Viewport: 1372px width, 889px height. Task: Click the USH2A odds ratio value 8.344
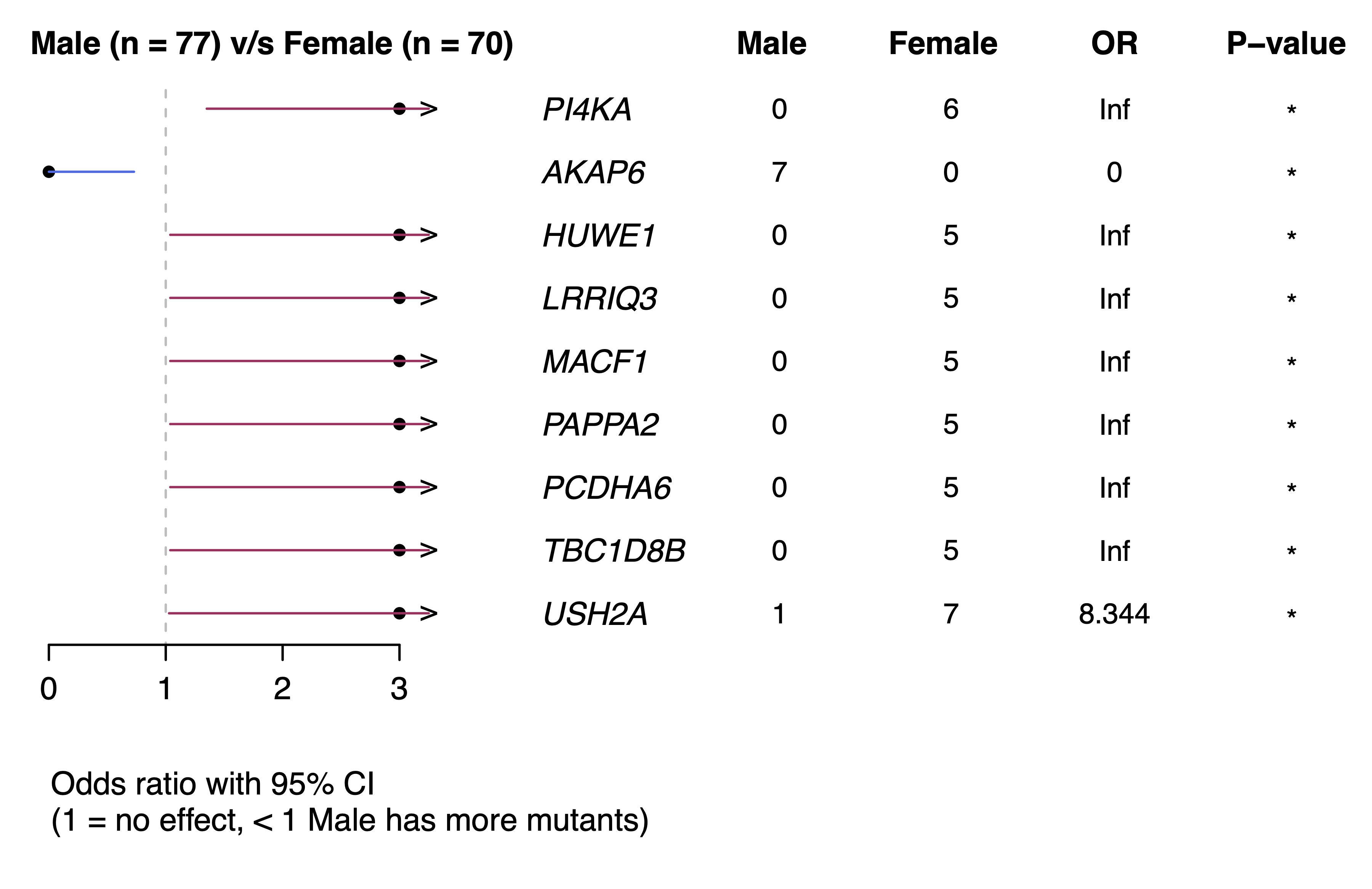pos(1114,613)
